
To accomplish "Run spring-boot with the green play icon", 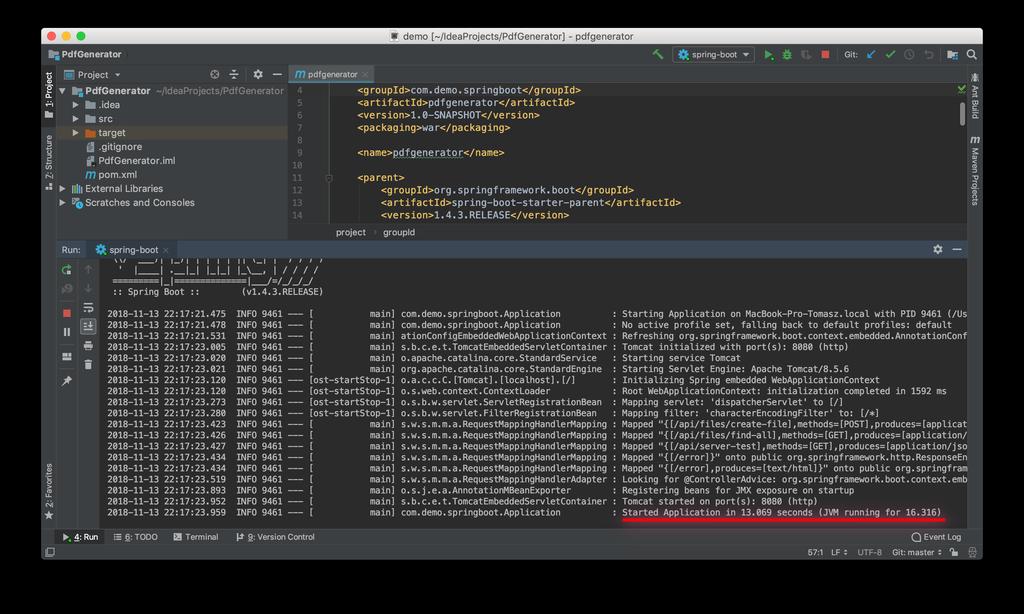I will [769, 55].
